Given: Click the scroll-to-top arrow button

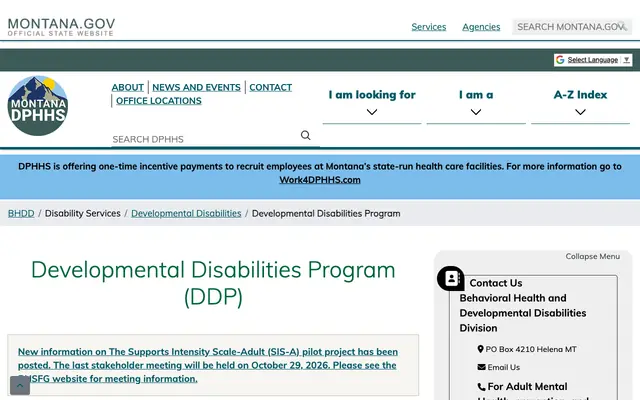Looking at the screenshot, I should tap(20, 385).
